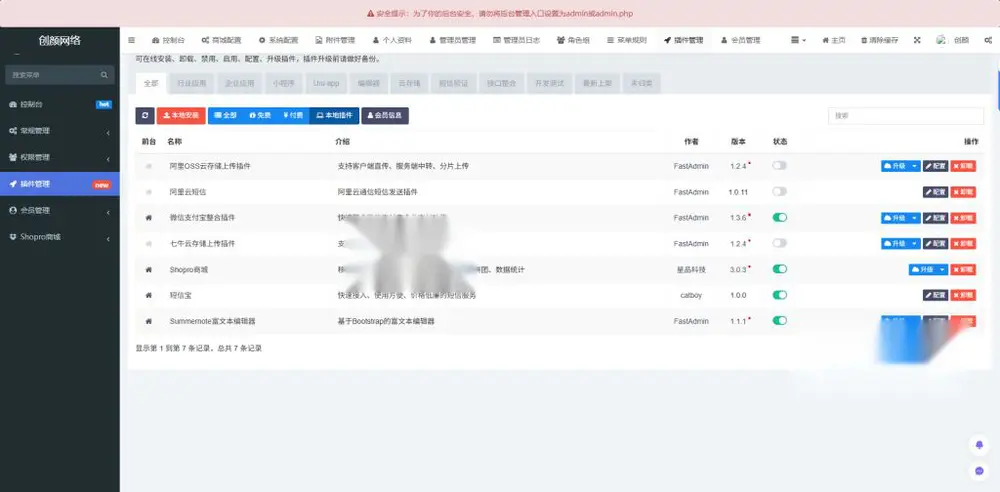Click the home icon in Shopro商城 row
The height and width of the screenshot is (492, 1000).
pos(149,270)
